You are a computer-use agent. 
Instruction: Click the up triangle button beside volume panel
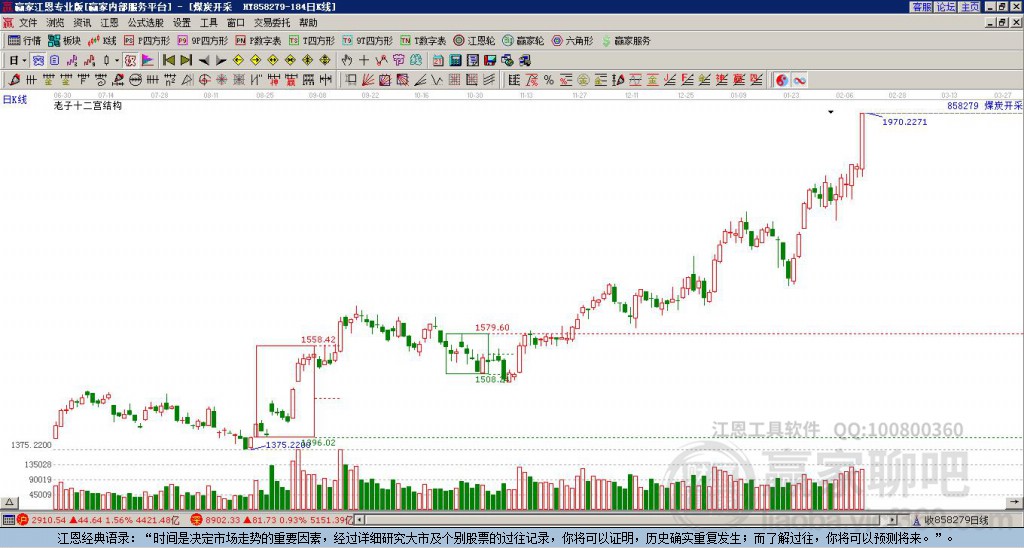9,502
